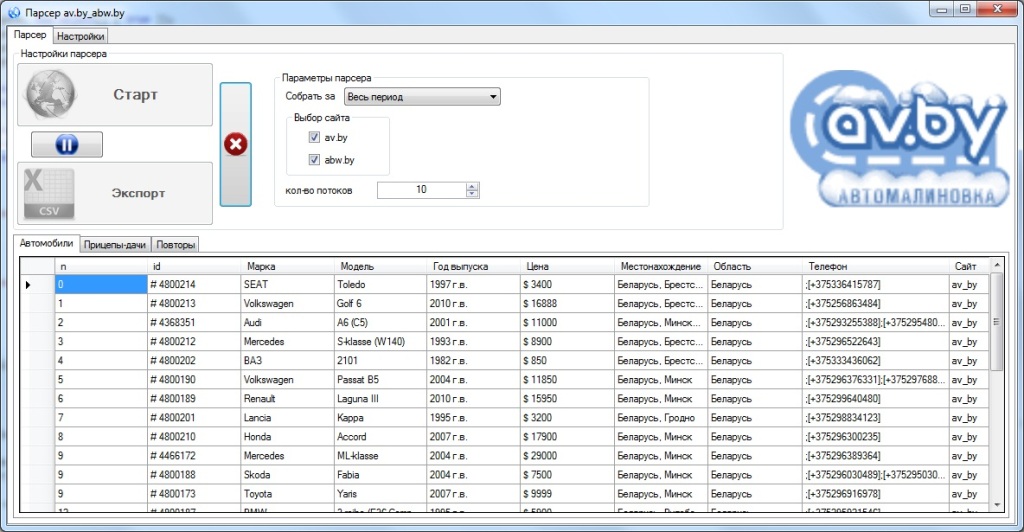
Task: Open the Автомобили tab
Action: pyautogui.click(x=46, y=243)
